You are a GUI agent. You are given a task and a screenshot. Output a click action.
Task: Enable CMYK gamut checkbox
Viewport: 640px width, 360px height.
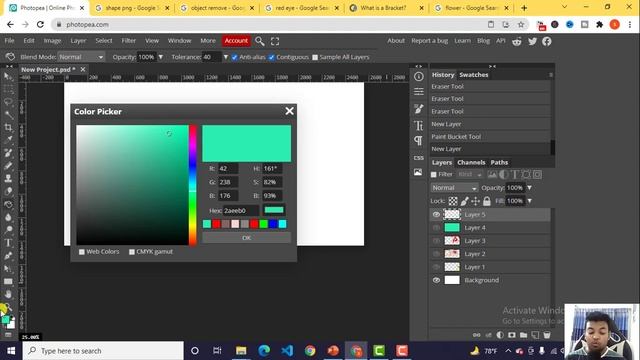pyautogui.click(x=132, y=252)
